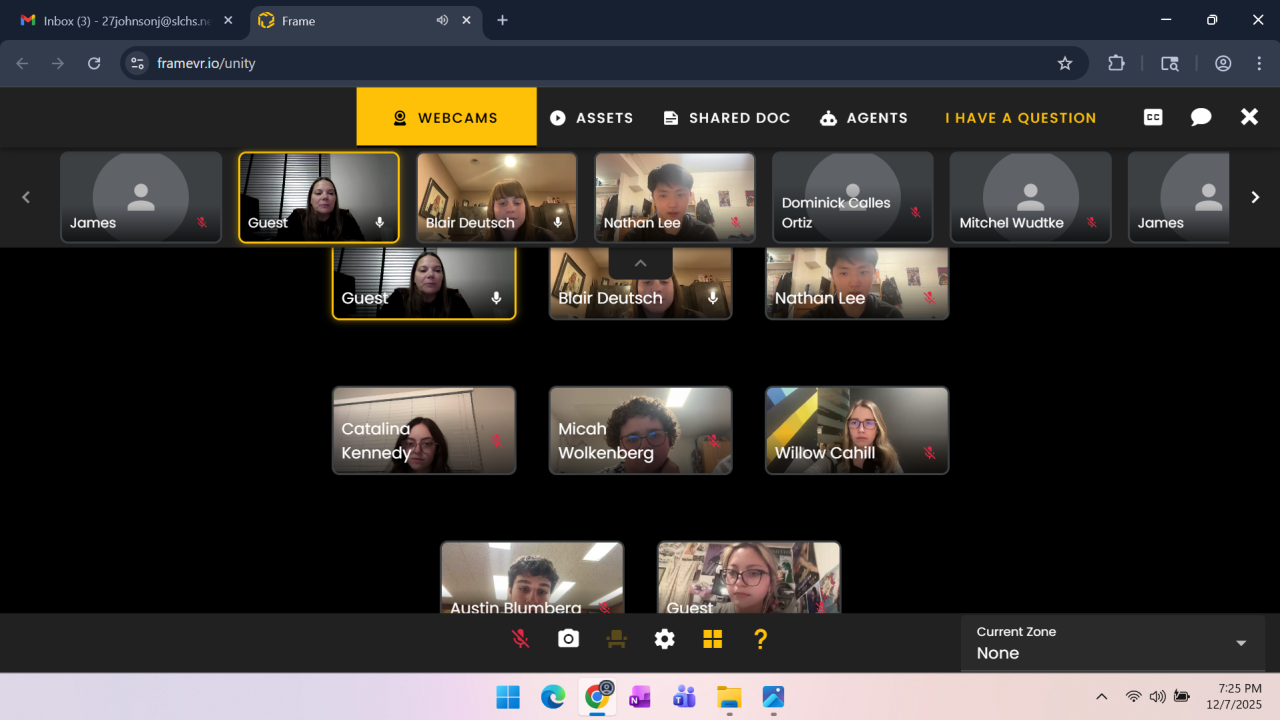Viewport: 1280px width, 720px height.
Task: Click the muted mic on Catalina Kennedy's tile
Action: 496,440
